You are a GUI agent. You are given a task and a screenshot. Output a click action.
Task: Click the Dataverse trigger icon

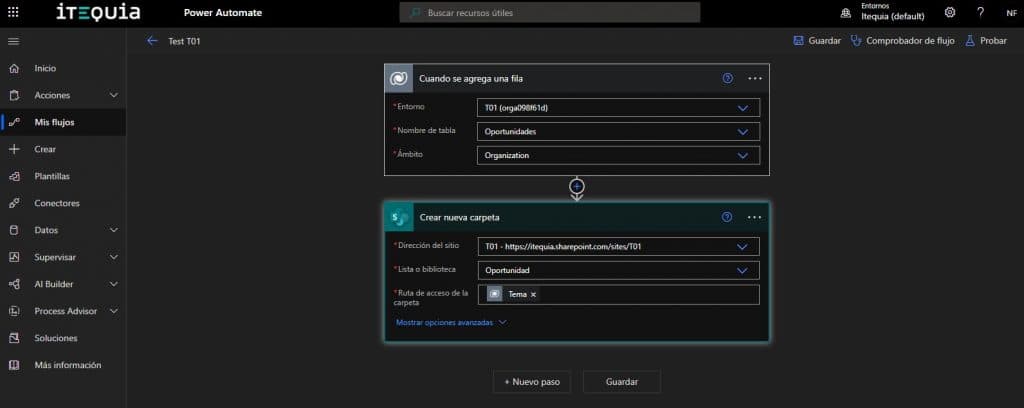point(398,78)
